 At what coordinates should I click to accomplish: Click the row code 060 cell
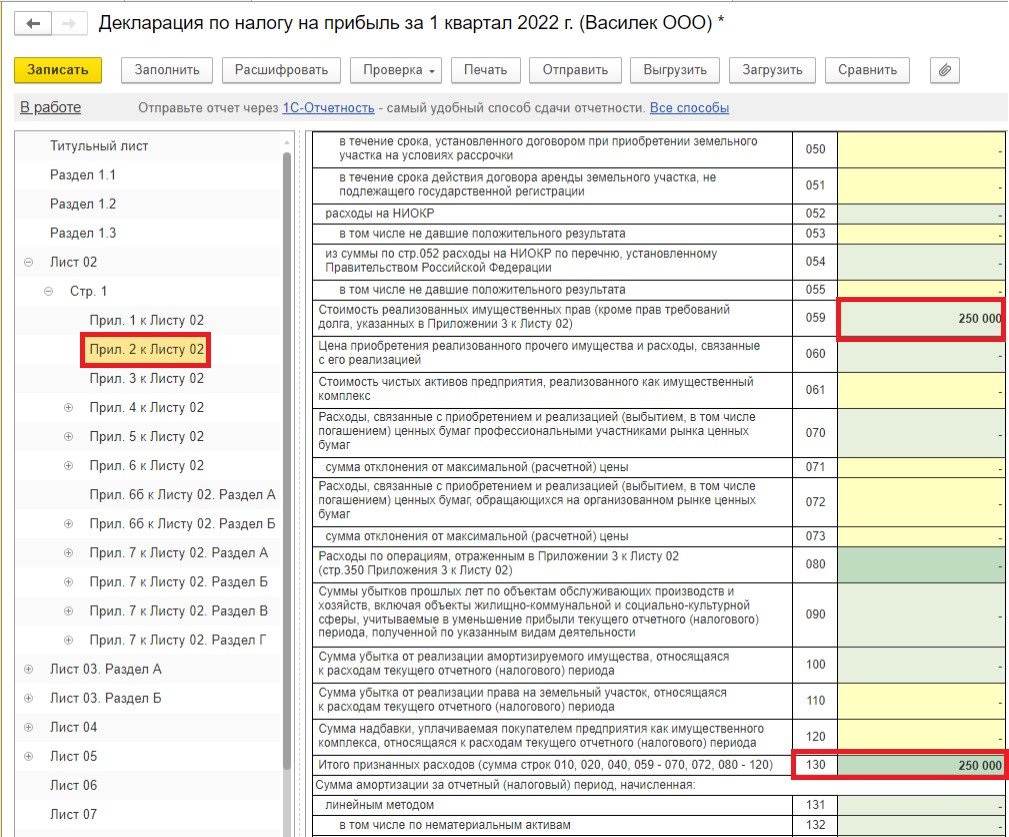tap(815, 354)
